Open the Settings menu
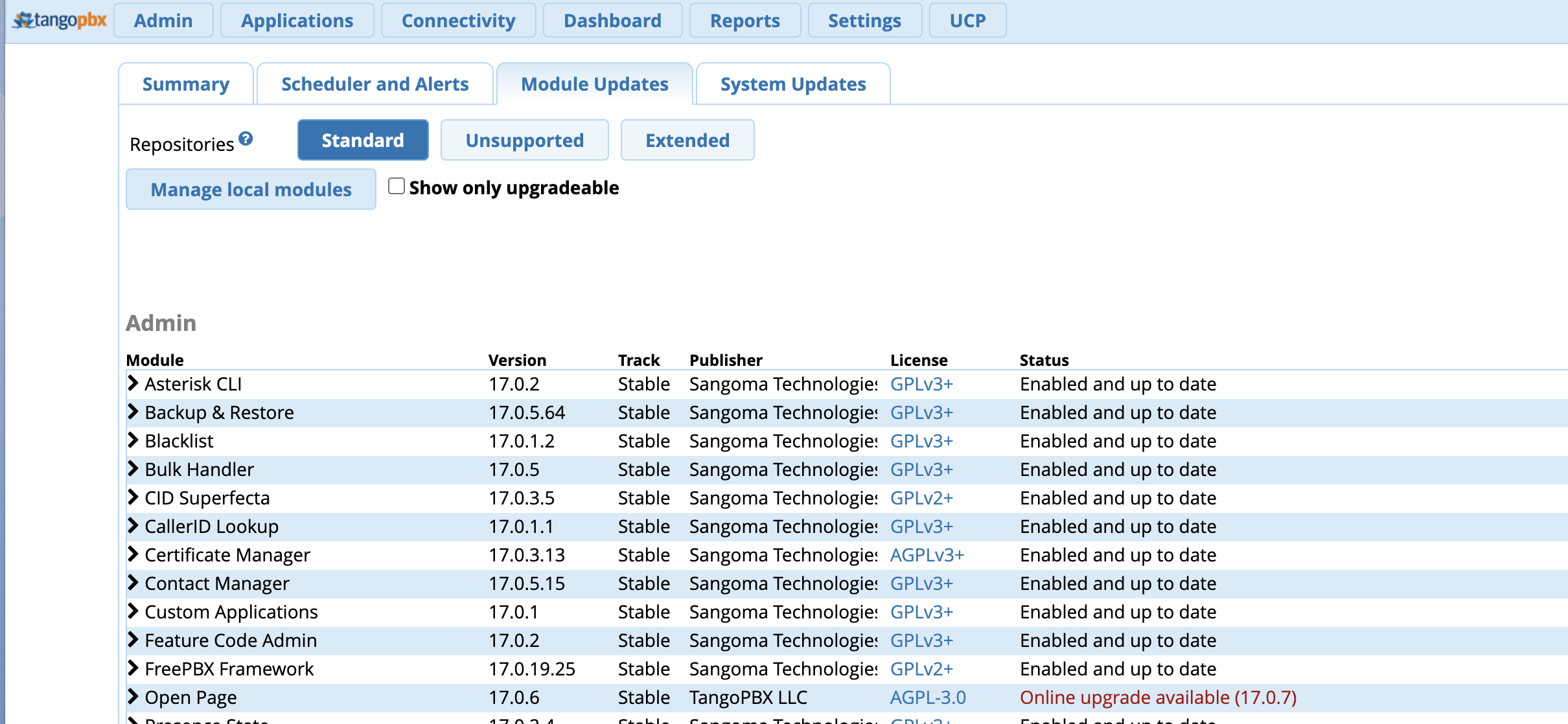 click(865, 21)
